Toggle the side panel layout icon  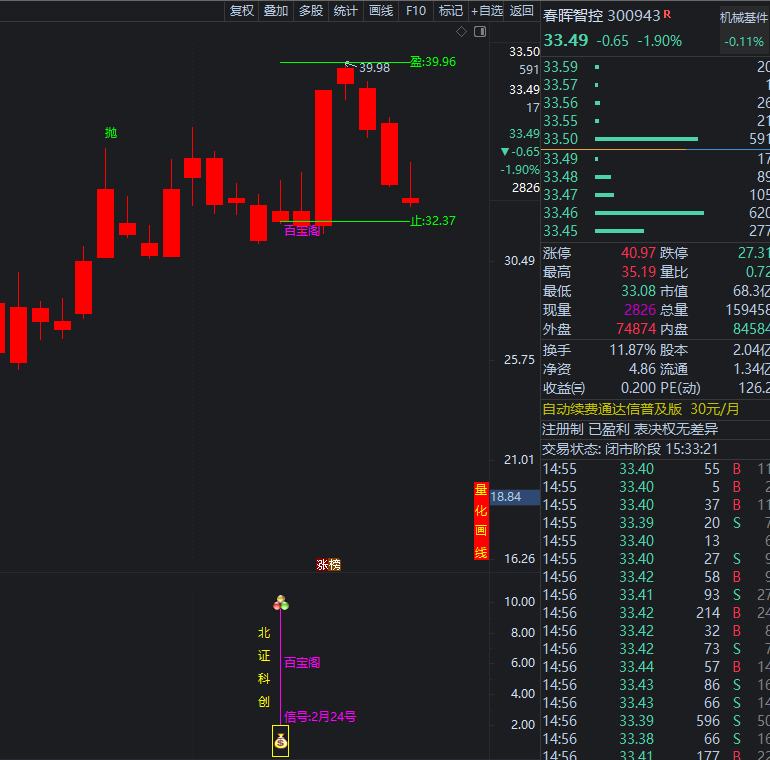[x=480, y=32]
